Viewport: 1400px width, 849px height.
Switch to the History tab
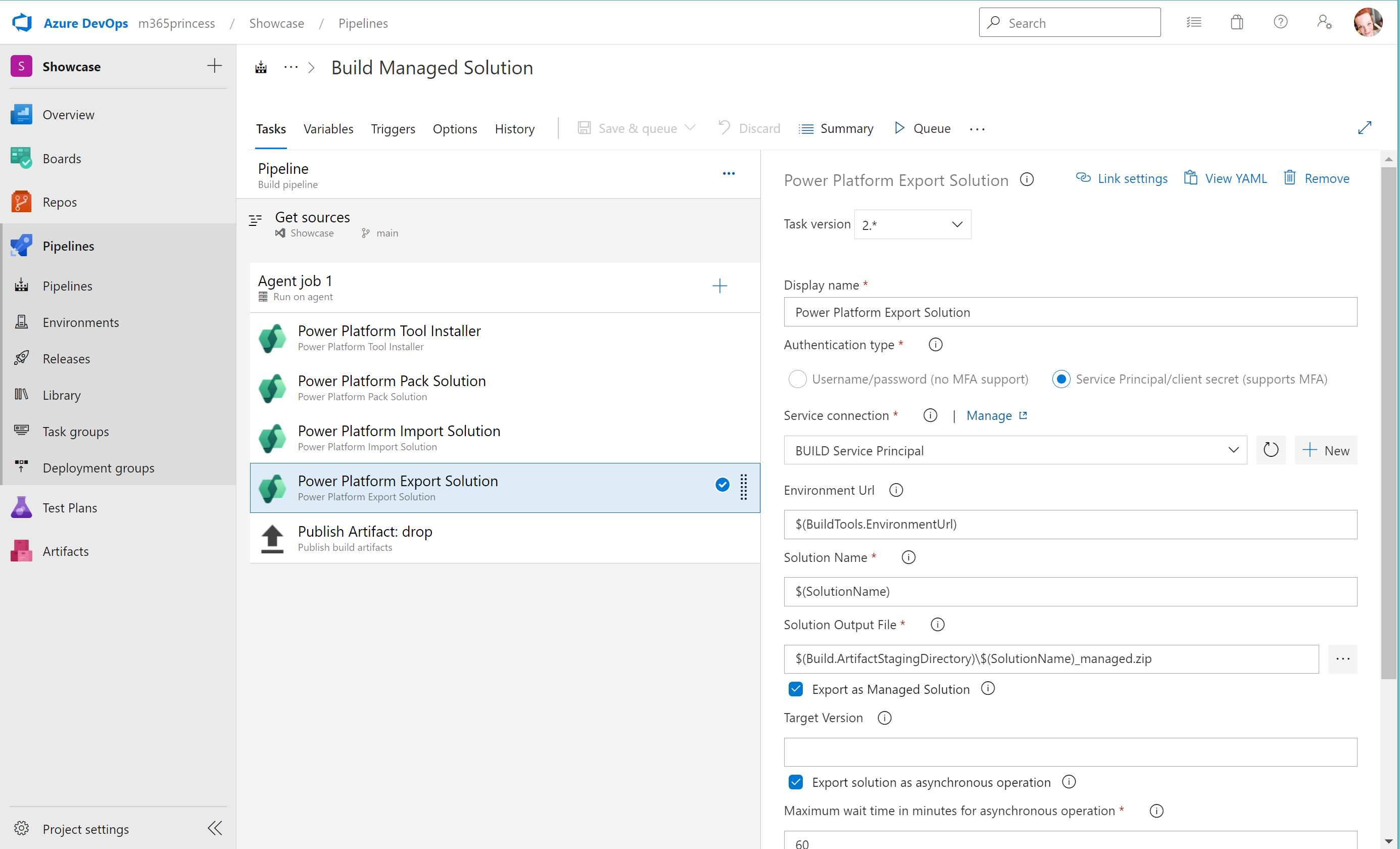click(x=514, y=129)
